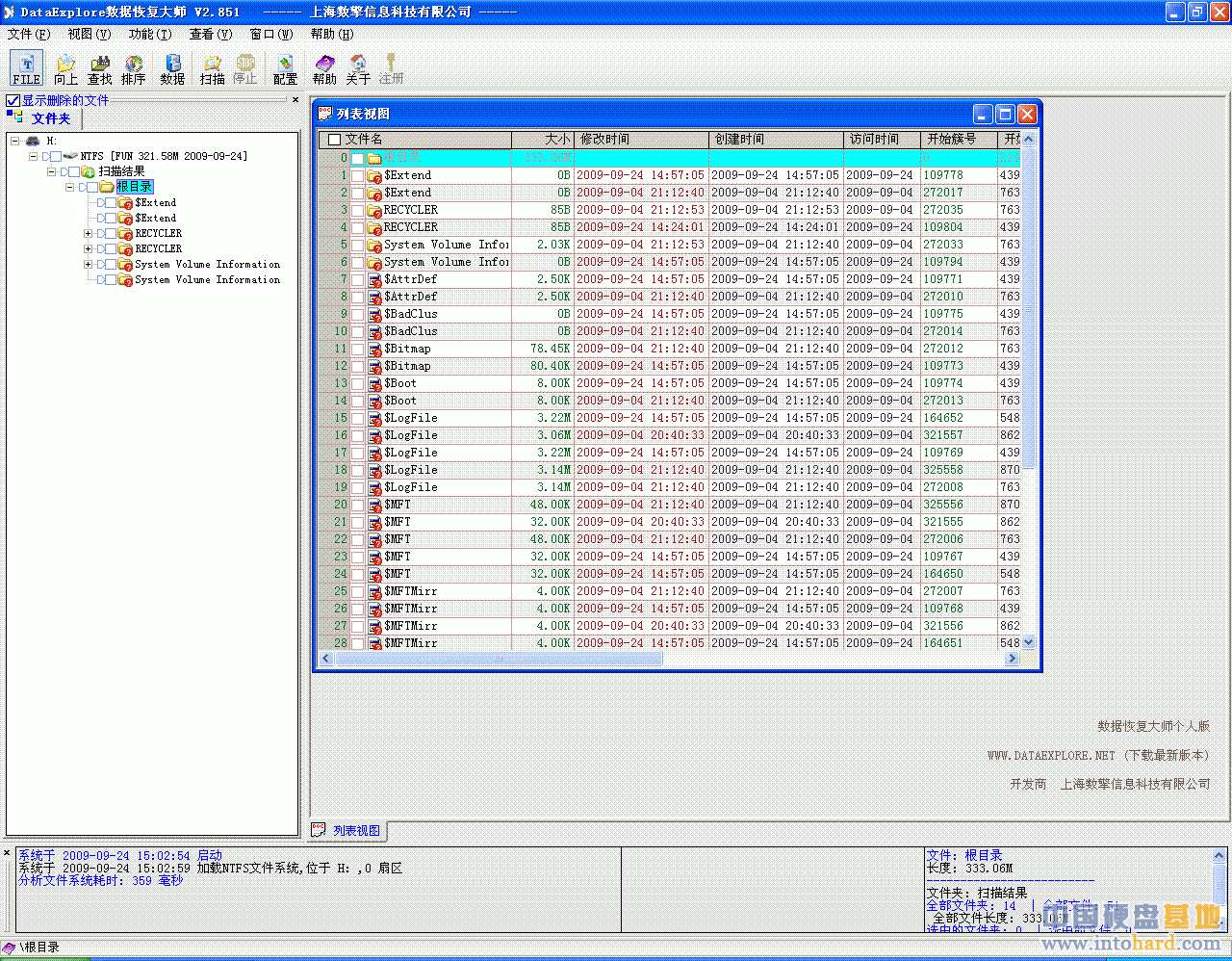Tick the checkbox for $Bitmap row 11
Image resolution: width=1232 pixels, height=961 pixels.
click(x=358, y=349)
